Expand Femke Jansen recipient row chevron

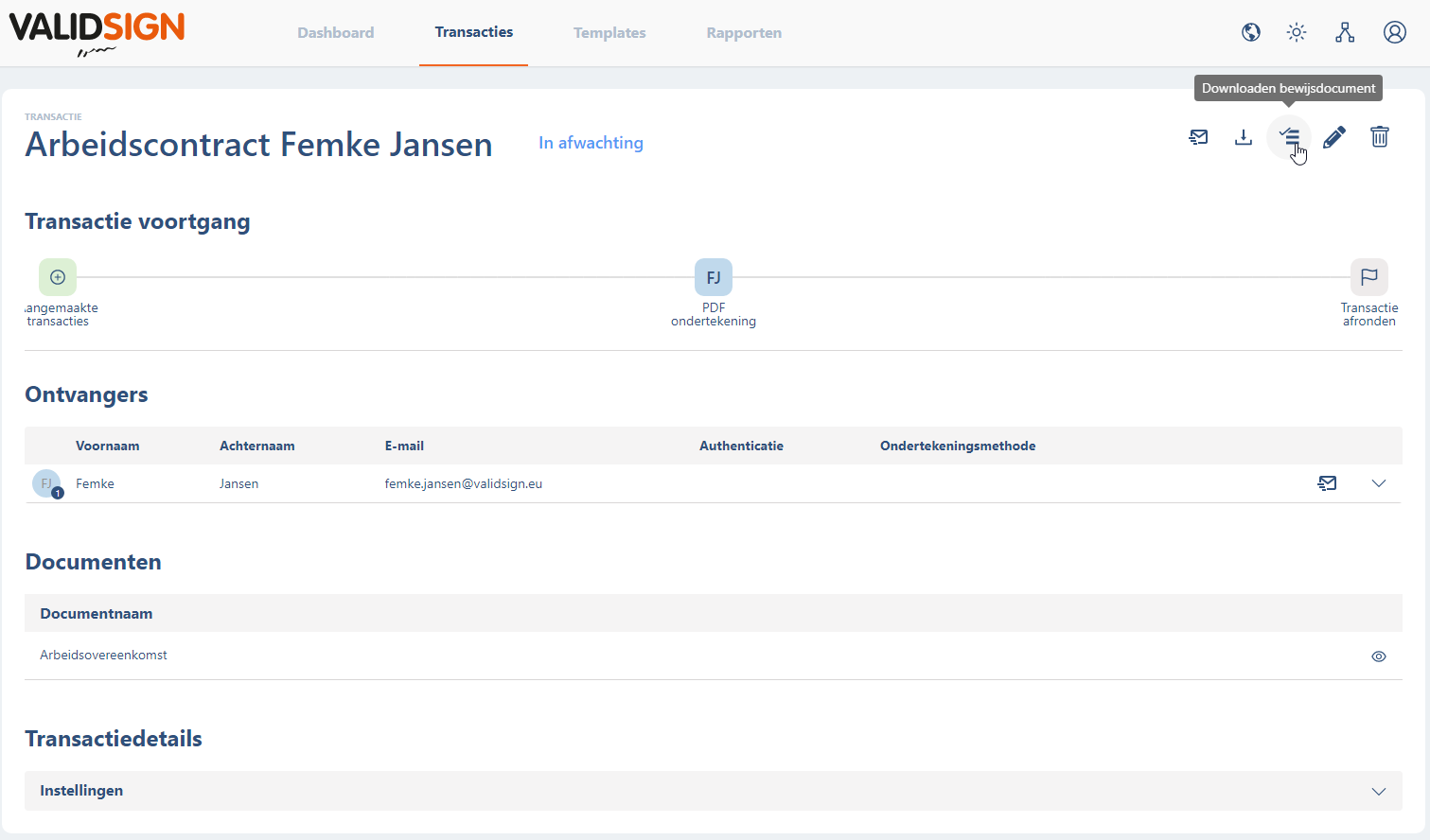tap(1379, 483)
